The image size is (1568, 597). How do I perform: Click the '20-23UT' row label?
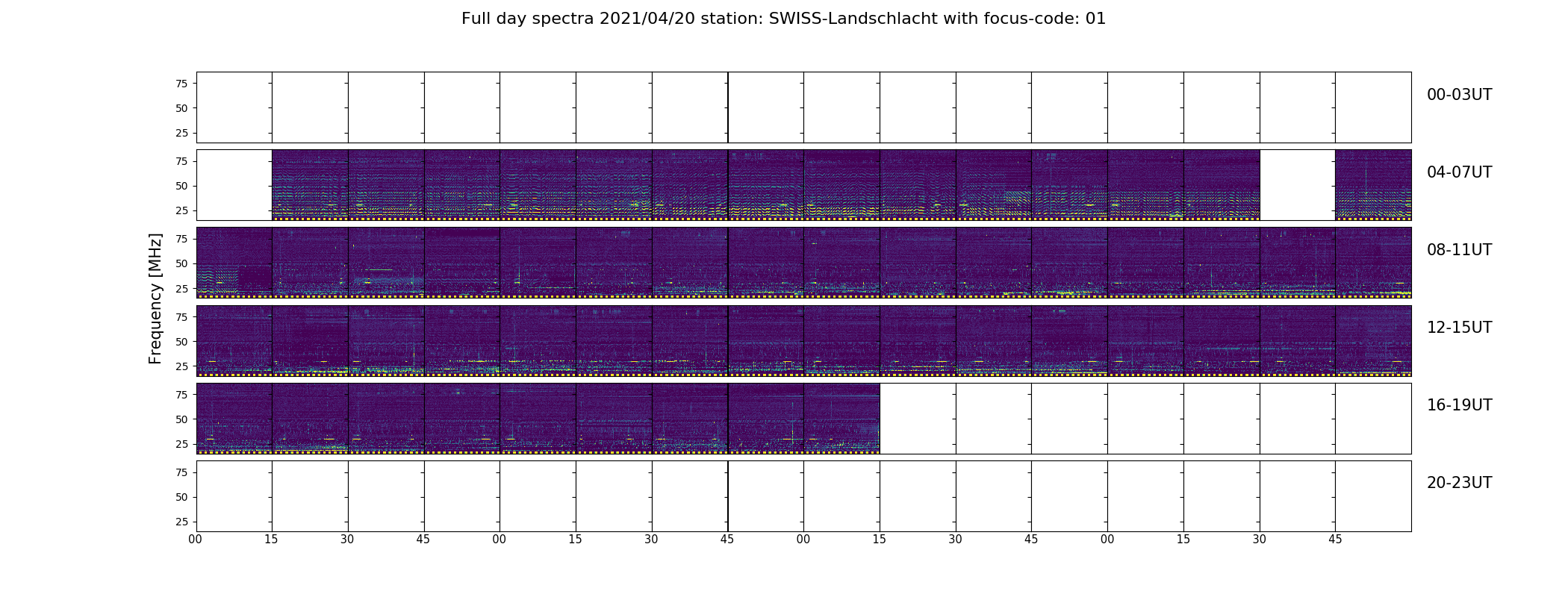pos(1459,483)
